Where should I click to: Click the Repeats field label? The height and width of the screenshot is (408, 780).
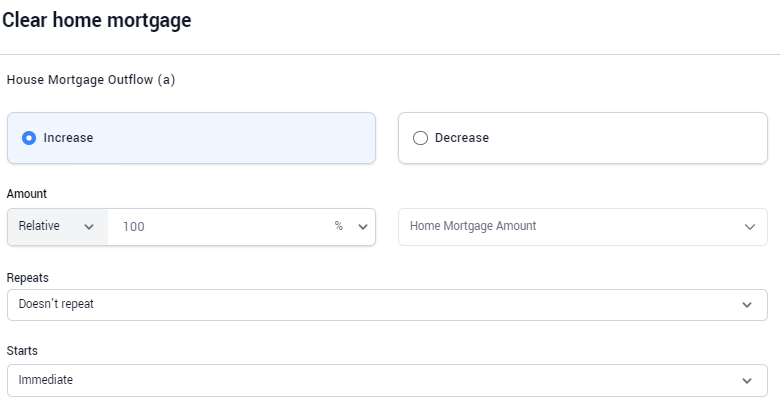click(28, 278)
